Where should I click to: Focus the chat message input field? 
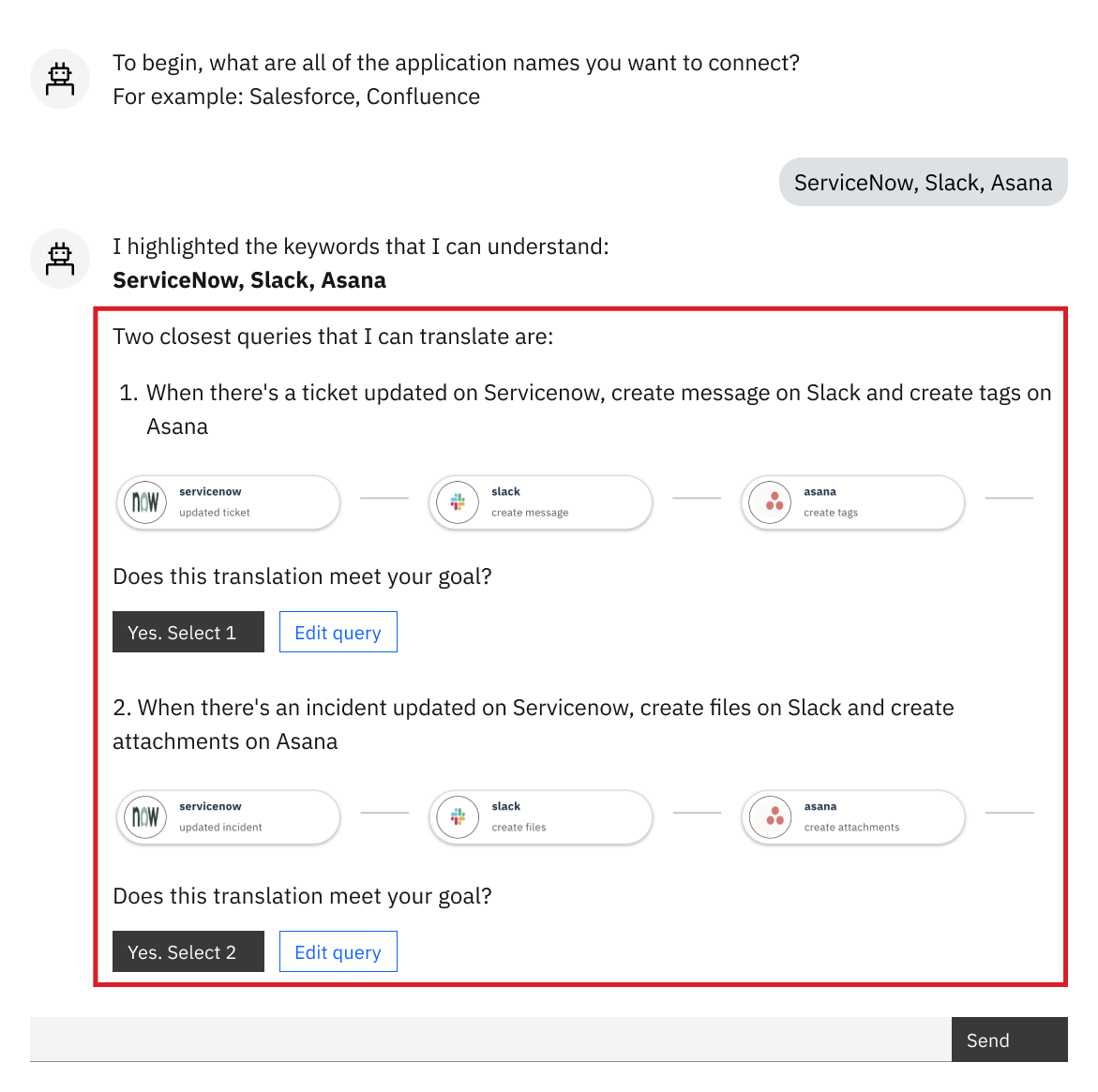coord(489,1040)
